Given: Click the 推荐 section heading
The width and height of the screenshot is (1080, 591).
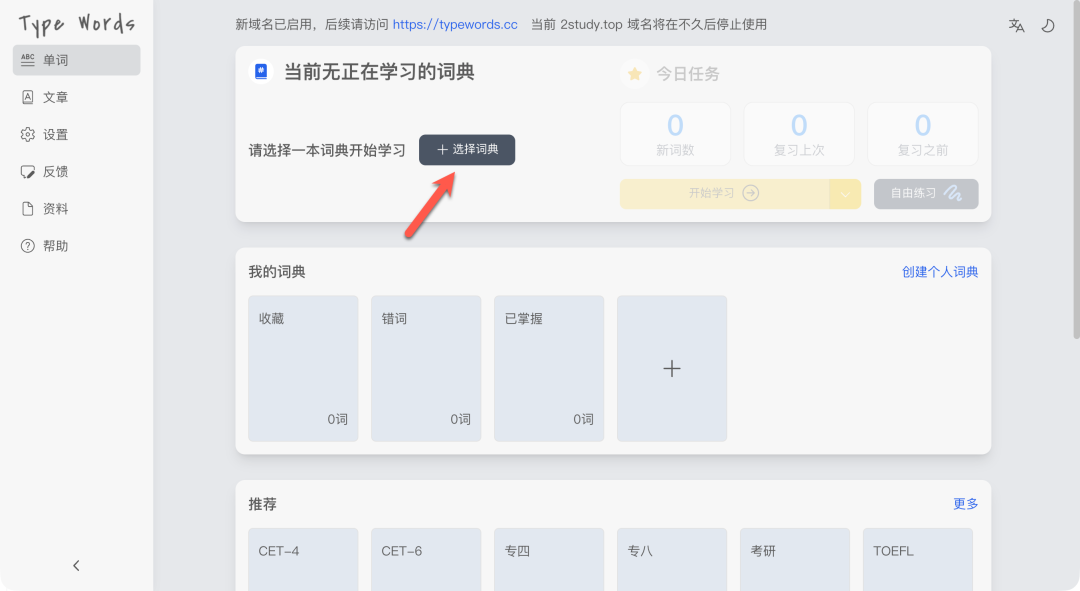Looking at the screenshot, I should click(262, 504).
